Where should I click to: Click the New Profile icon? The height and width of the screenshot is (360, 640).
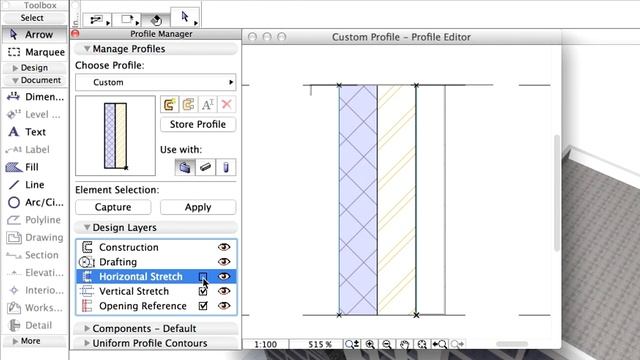(169, 104)
